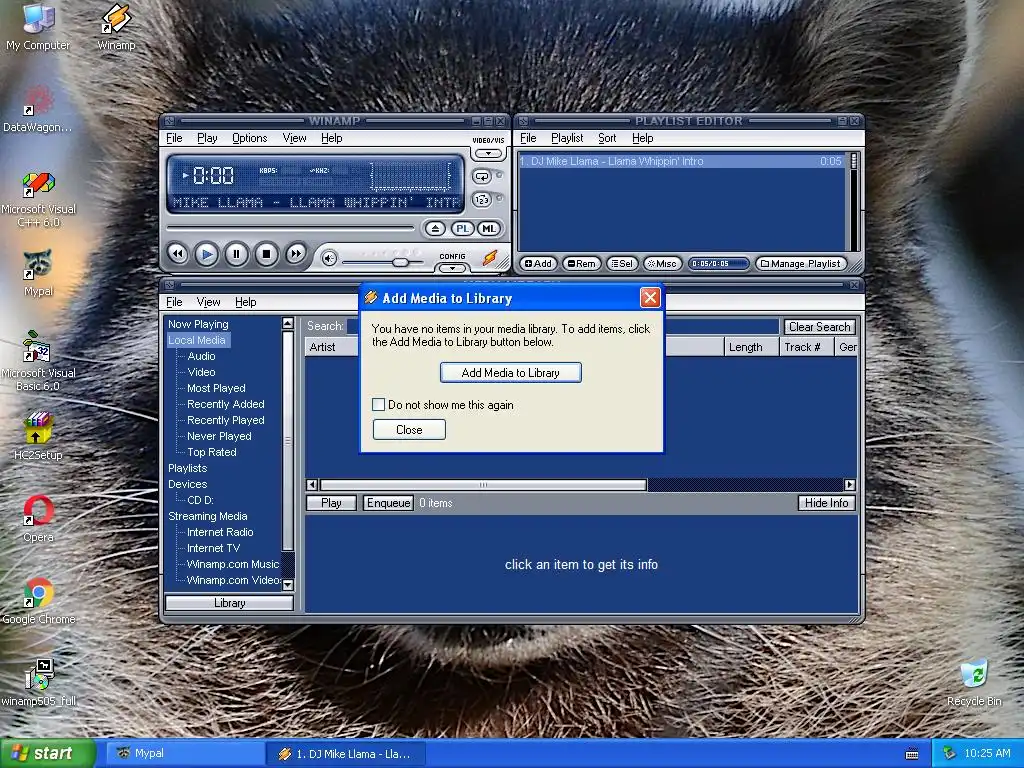Select Most Played view
This screenshot has height=768, width=1024.
click(x=216, y=388)
